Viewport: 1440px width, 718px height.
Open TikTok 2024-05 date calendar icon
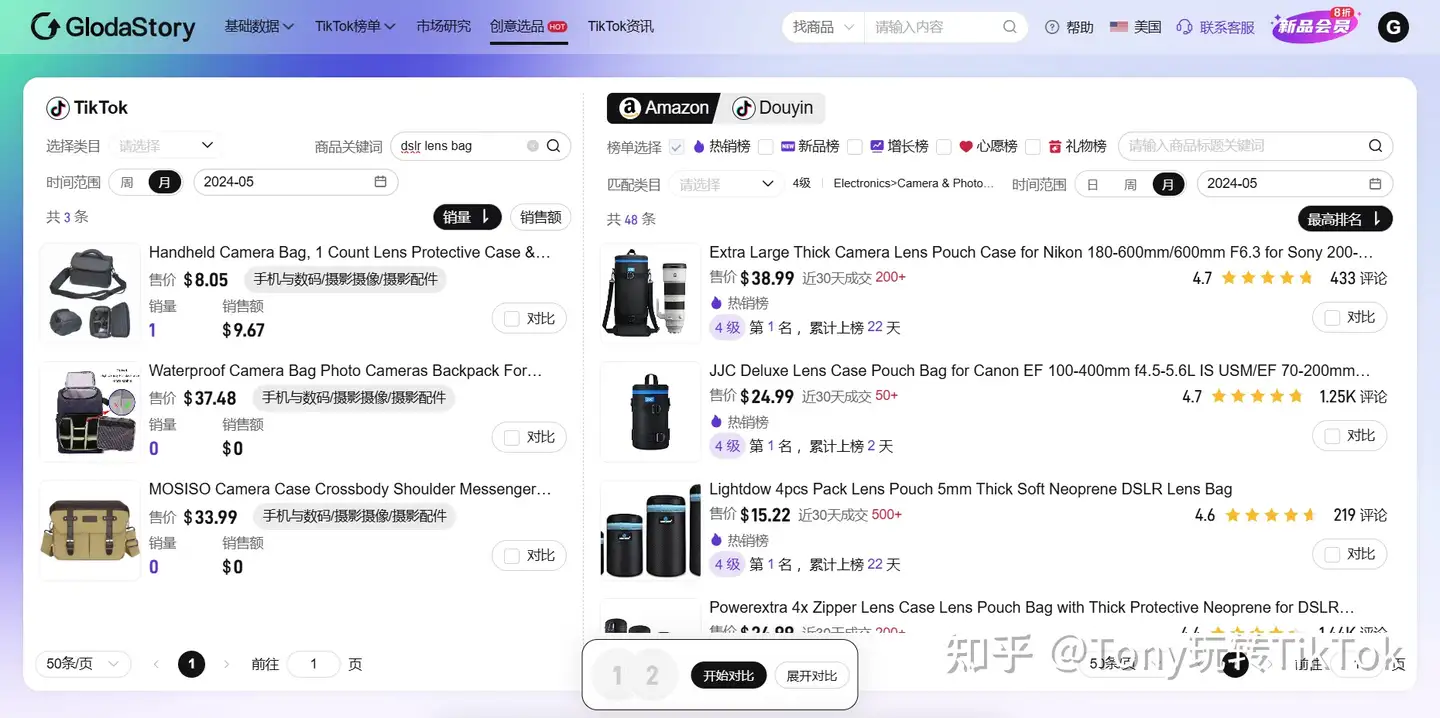click(x=380, y=182)
